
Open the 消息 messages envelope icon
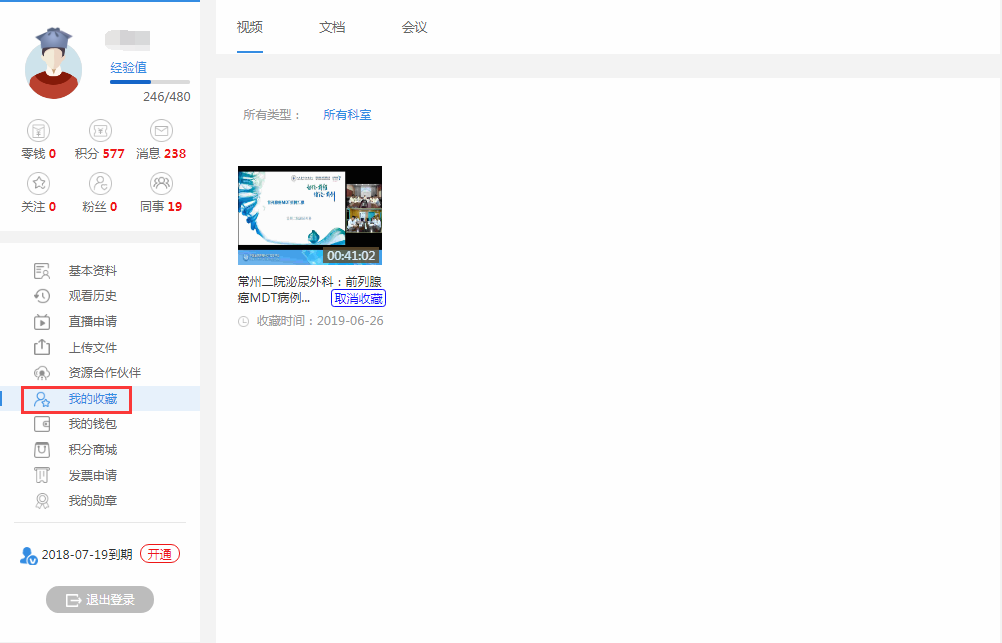coord(161,131)
